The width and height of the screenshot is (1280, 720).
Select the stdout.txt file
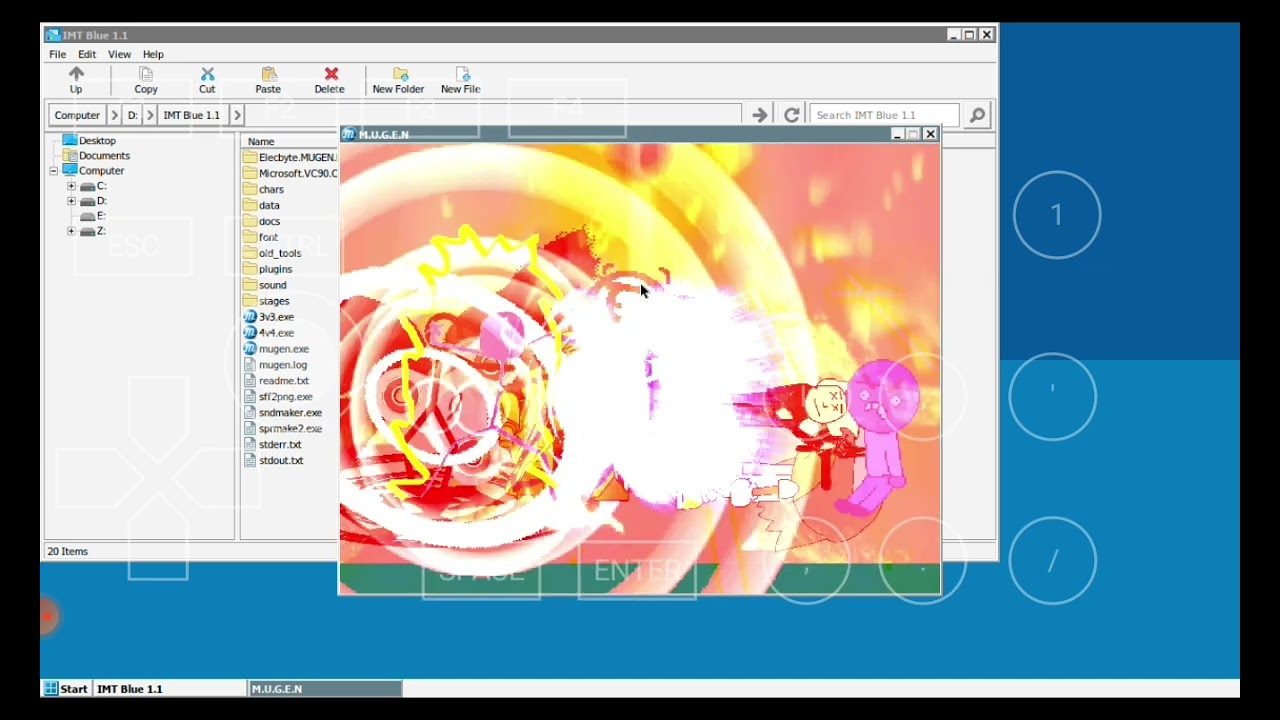[273, 461]
